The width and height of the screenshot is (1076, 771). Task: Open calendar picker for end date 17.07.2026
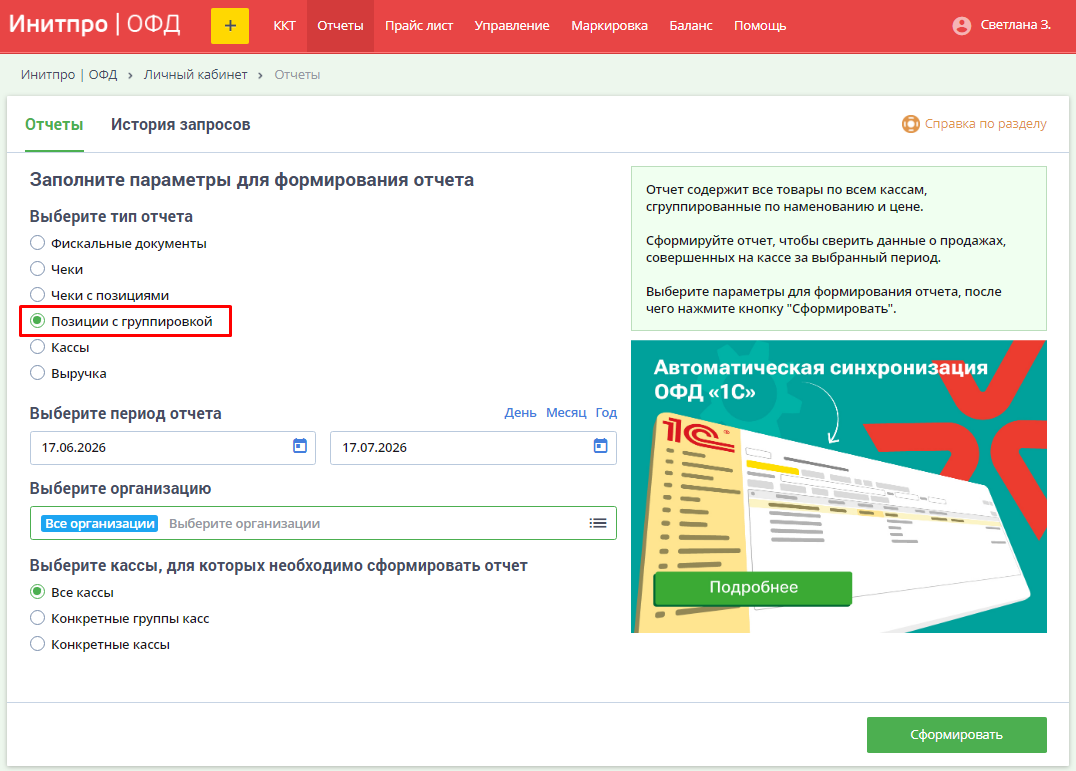(600, 446)
